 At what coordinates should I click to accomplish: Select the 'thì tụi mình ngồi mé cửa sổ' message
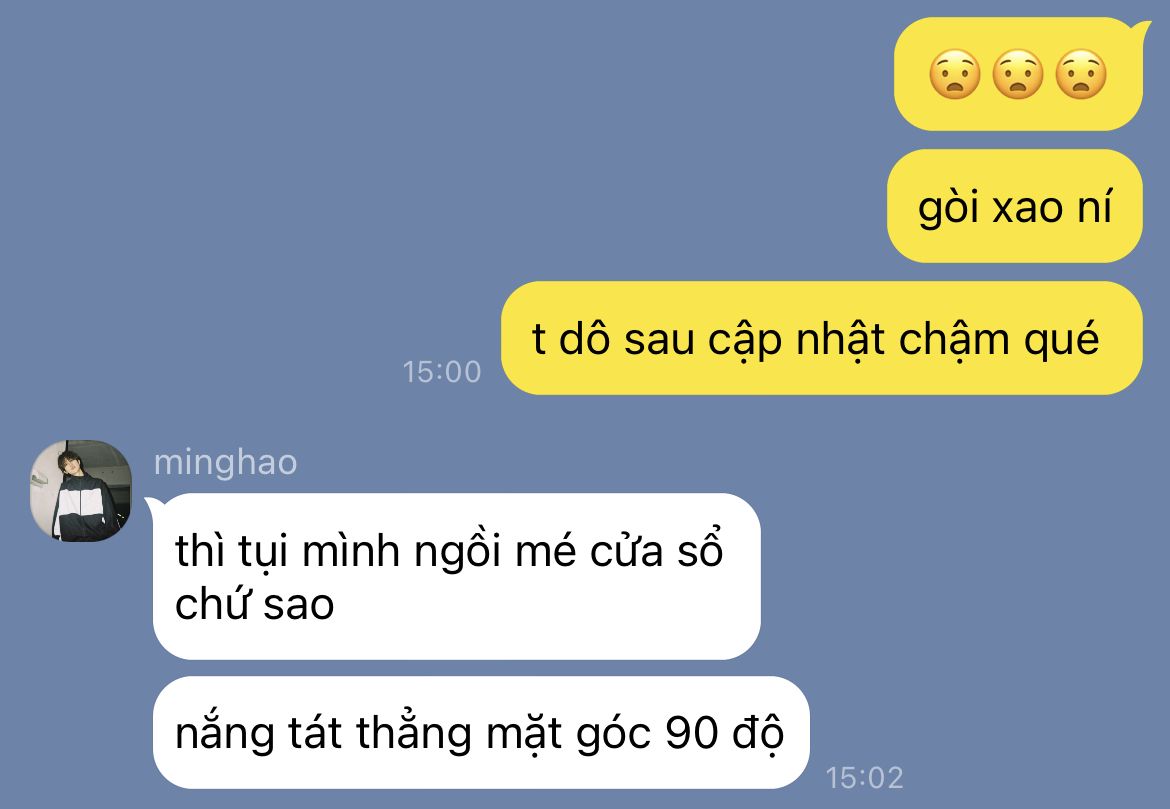click(457, 576)
